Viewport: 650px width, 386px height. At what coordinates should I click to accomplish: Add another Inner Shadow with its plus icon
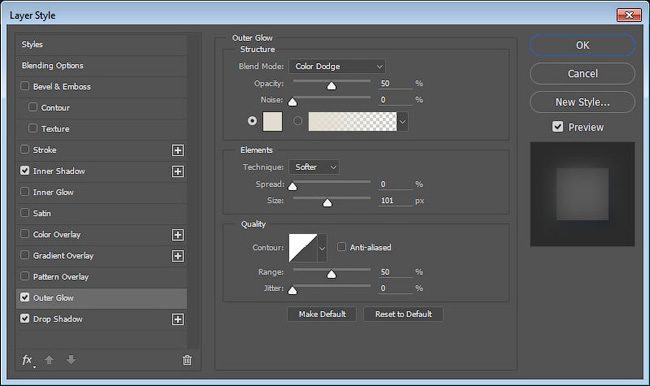point(178,171)
